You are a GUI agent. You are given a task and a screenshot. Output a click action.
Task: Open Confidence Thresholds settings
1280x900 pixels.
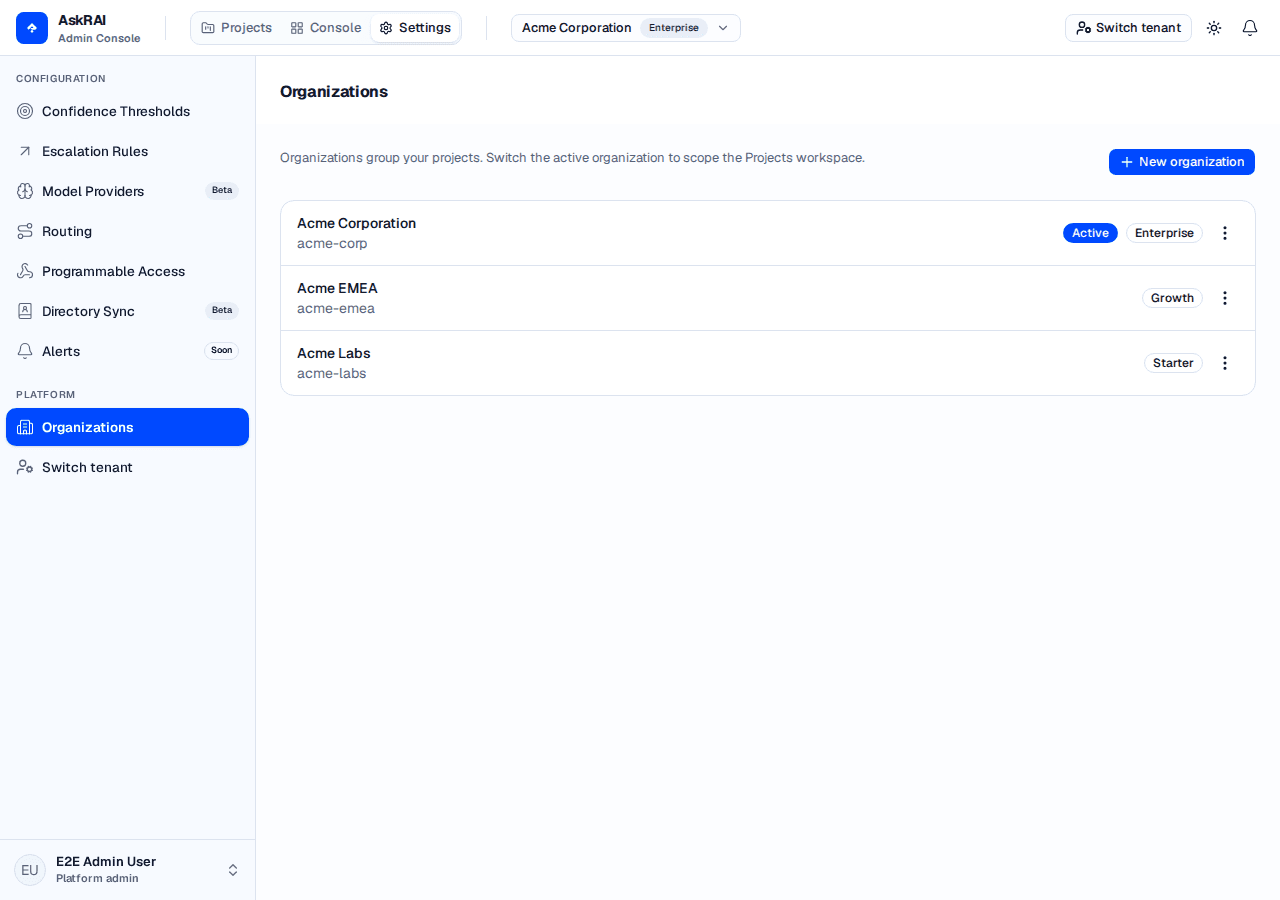[127, 111]
